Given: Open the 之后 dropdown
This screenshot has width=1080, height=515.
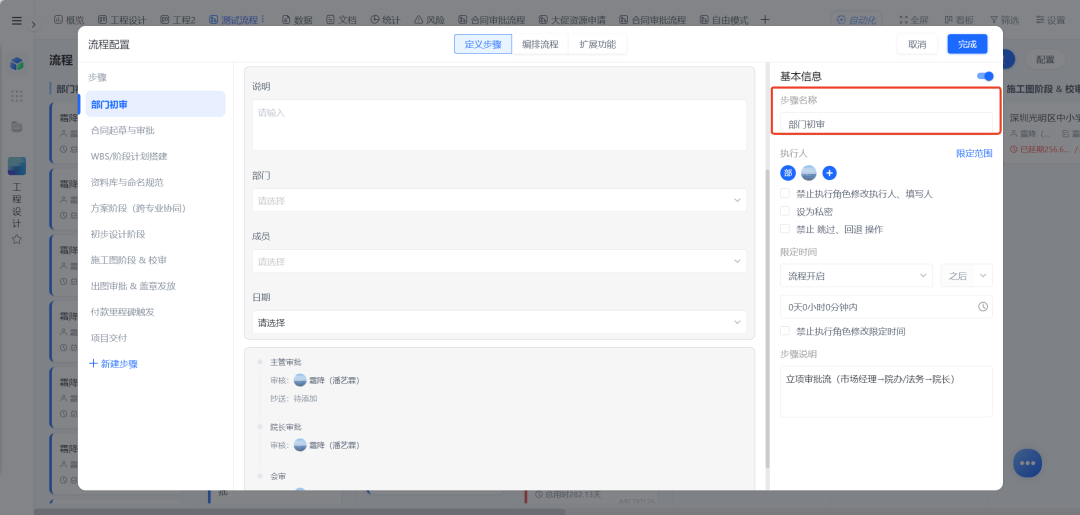Looking at the screenshot, I should tap(966, 275).
